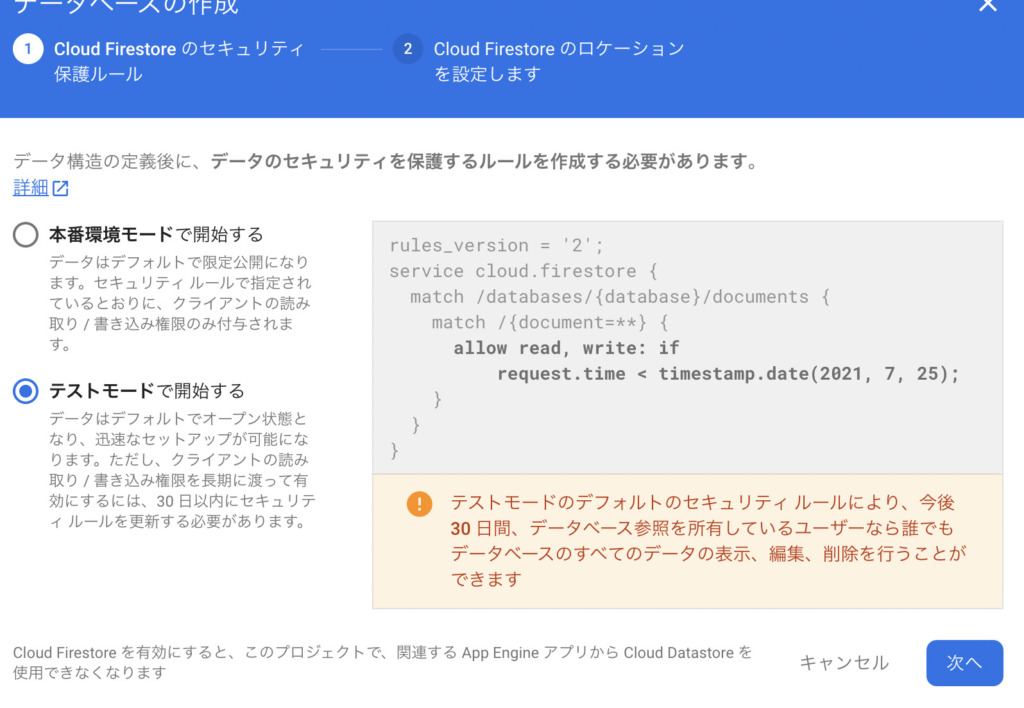Select the 本番環境モード radio button
This screenshot has width=1024, height=708.
tap(25, 234)
